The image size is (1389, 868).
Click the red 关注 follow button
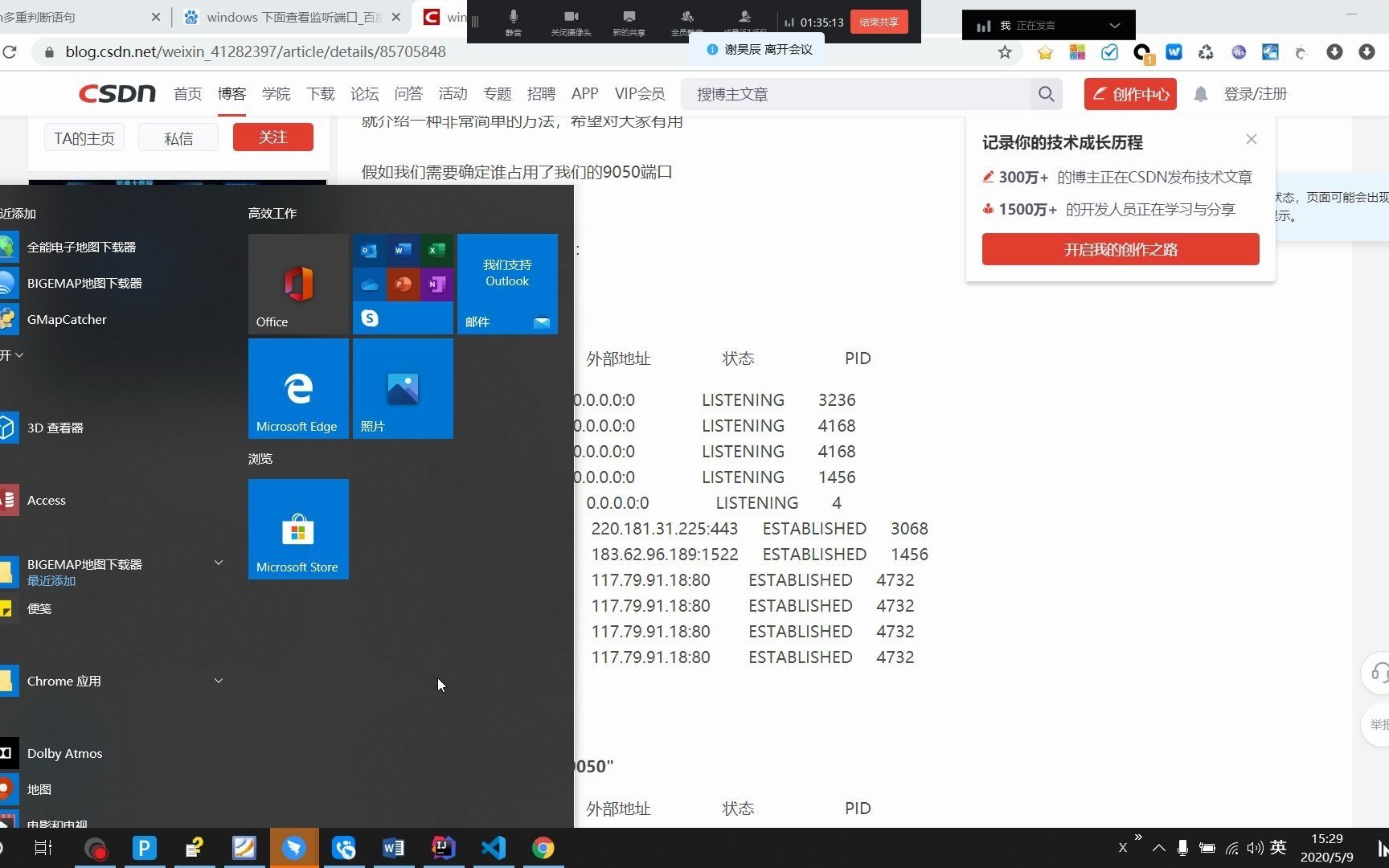tap(272, 137)
